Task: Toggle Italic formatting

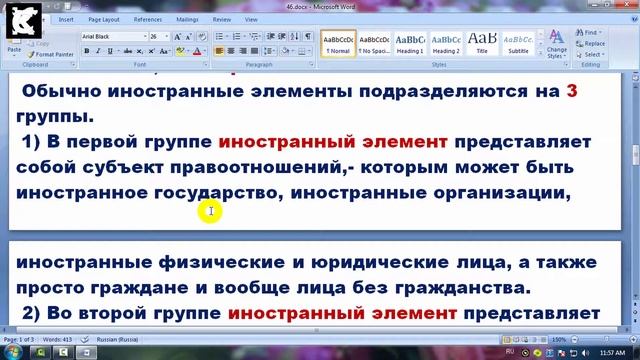Action: (x=98, y=51)
